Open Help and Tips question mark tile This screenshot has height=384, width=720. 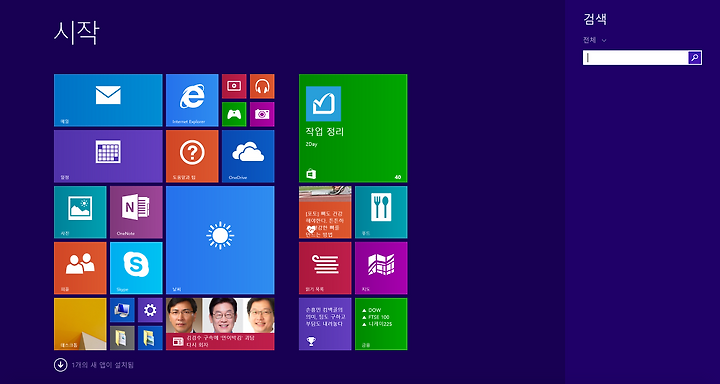(192, 156)
